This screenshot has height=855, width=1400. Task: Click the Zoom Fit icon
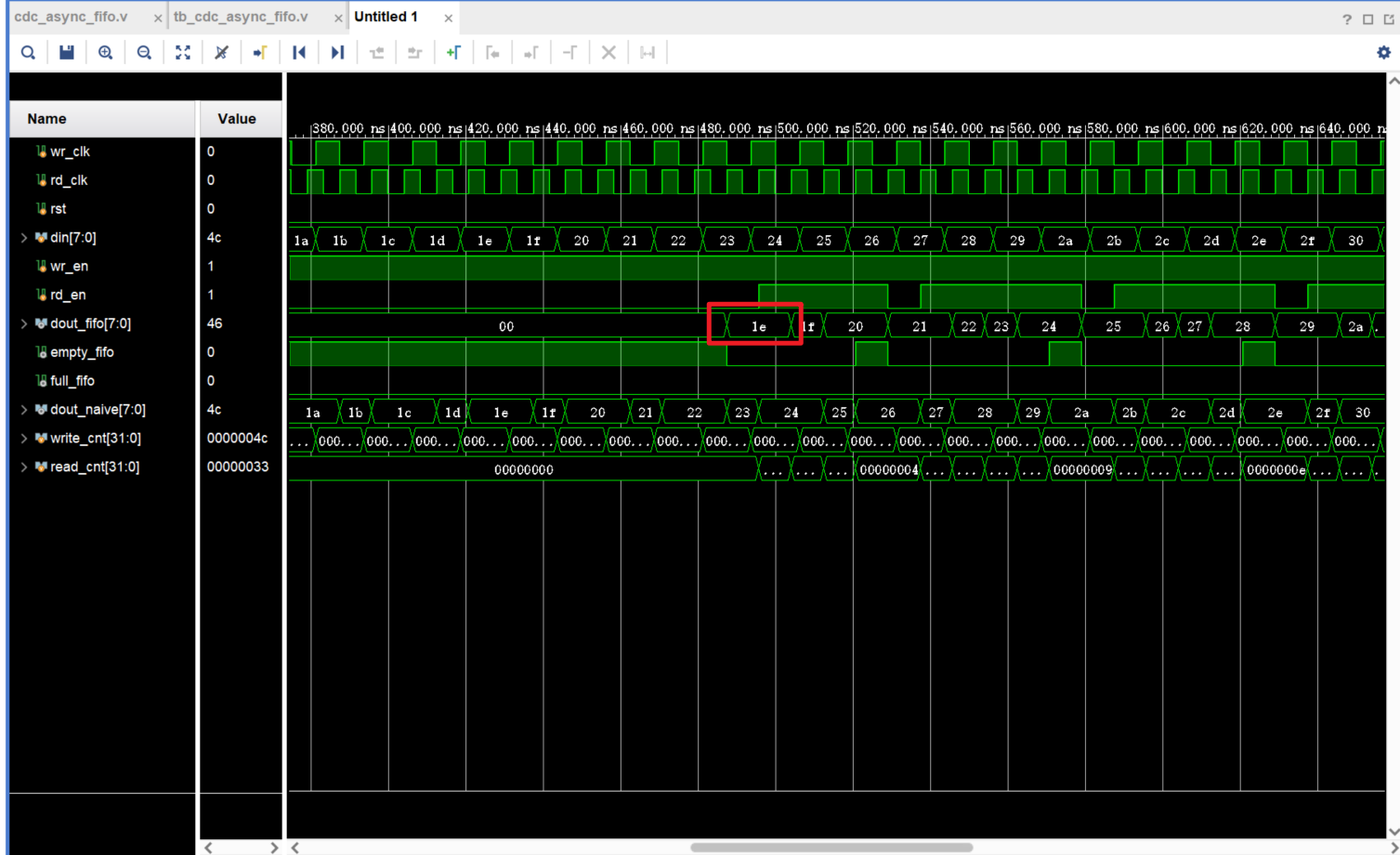(183, 53)
